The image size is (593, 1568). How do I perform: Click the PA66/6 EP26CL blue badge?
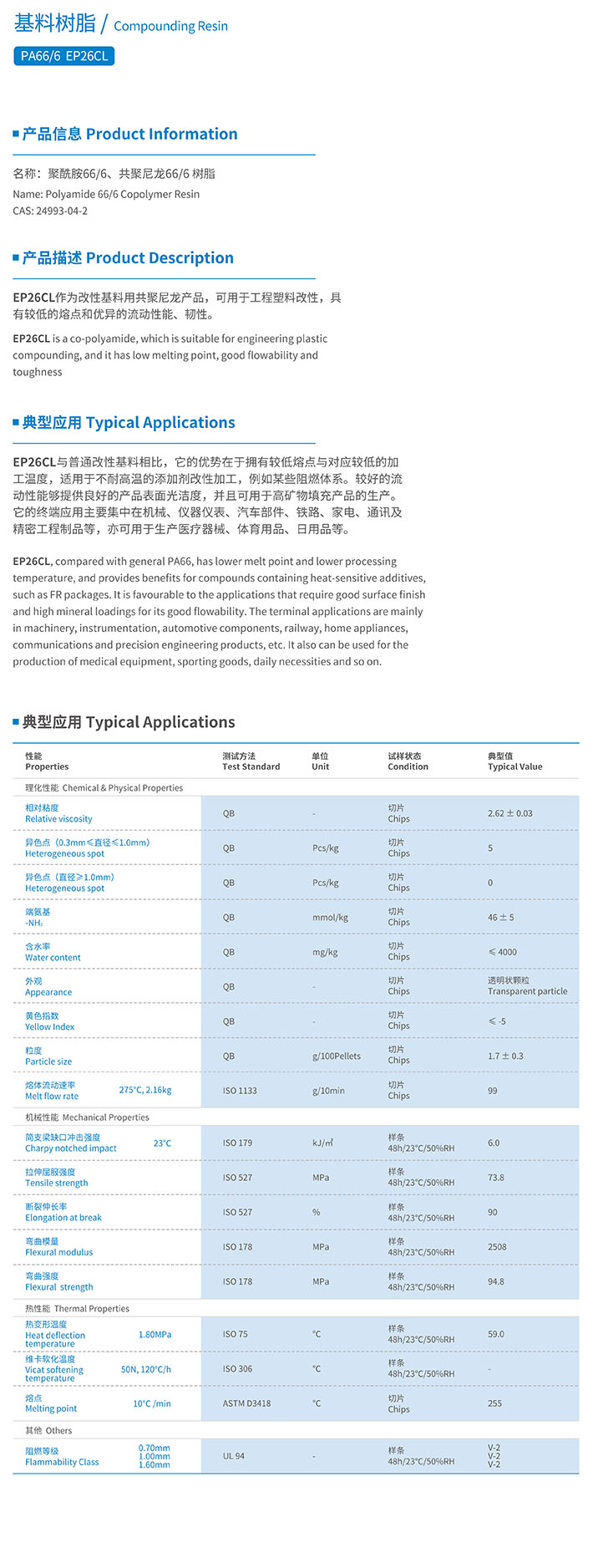[x=64, y=56]
